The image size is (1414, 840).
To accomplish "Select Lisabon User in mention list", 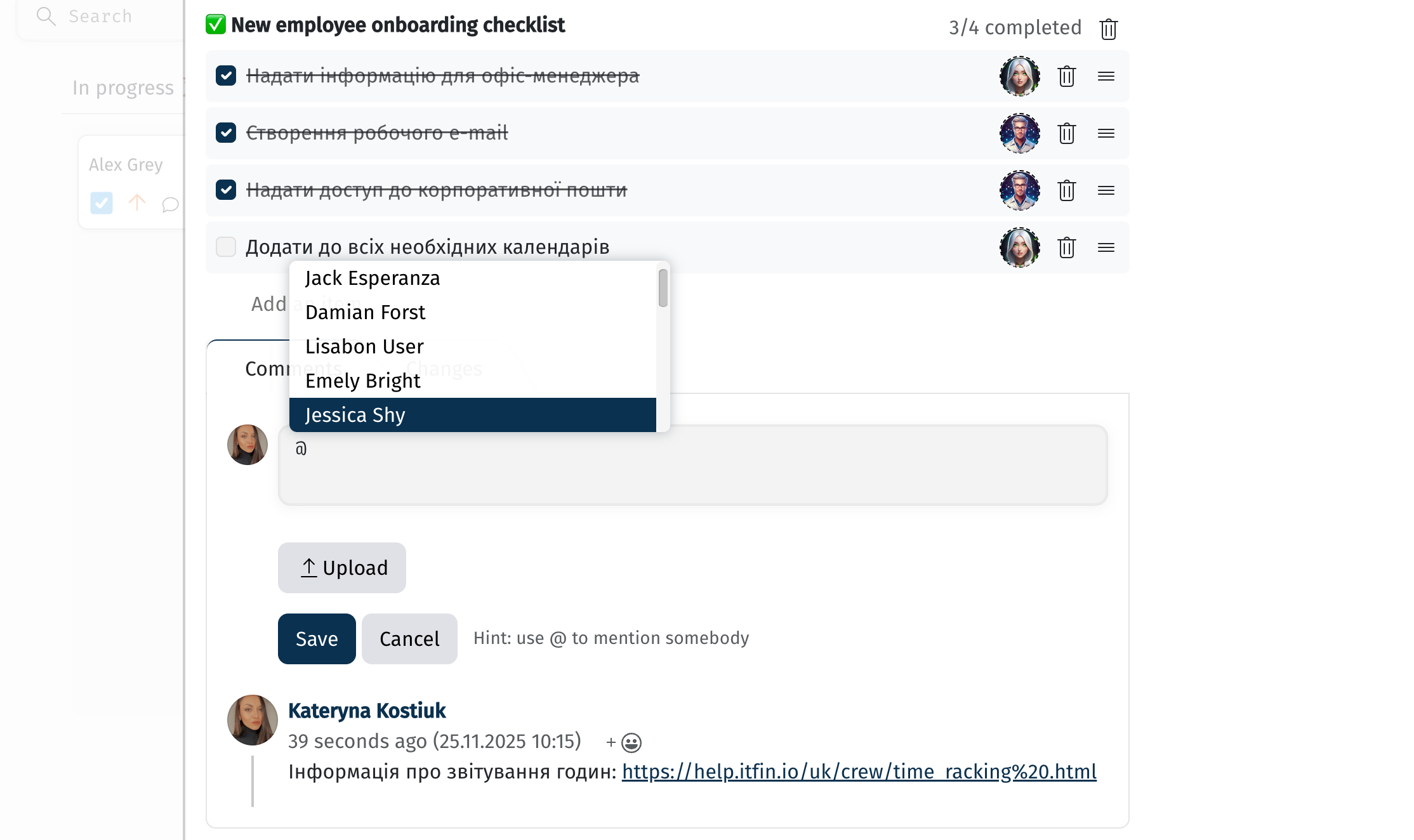I will [364, 346].
